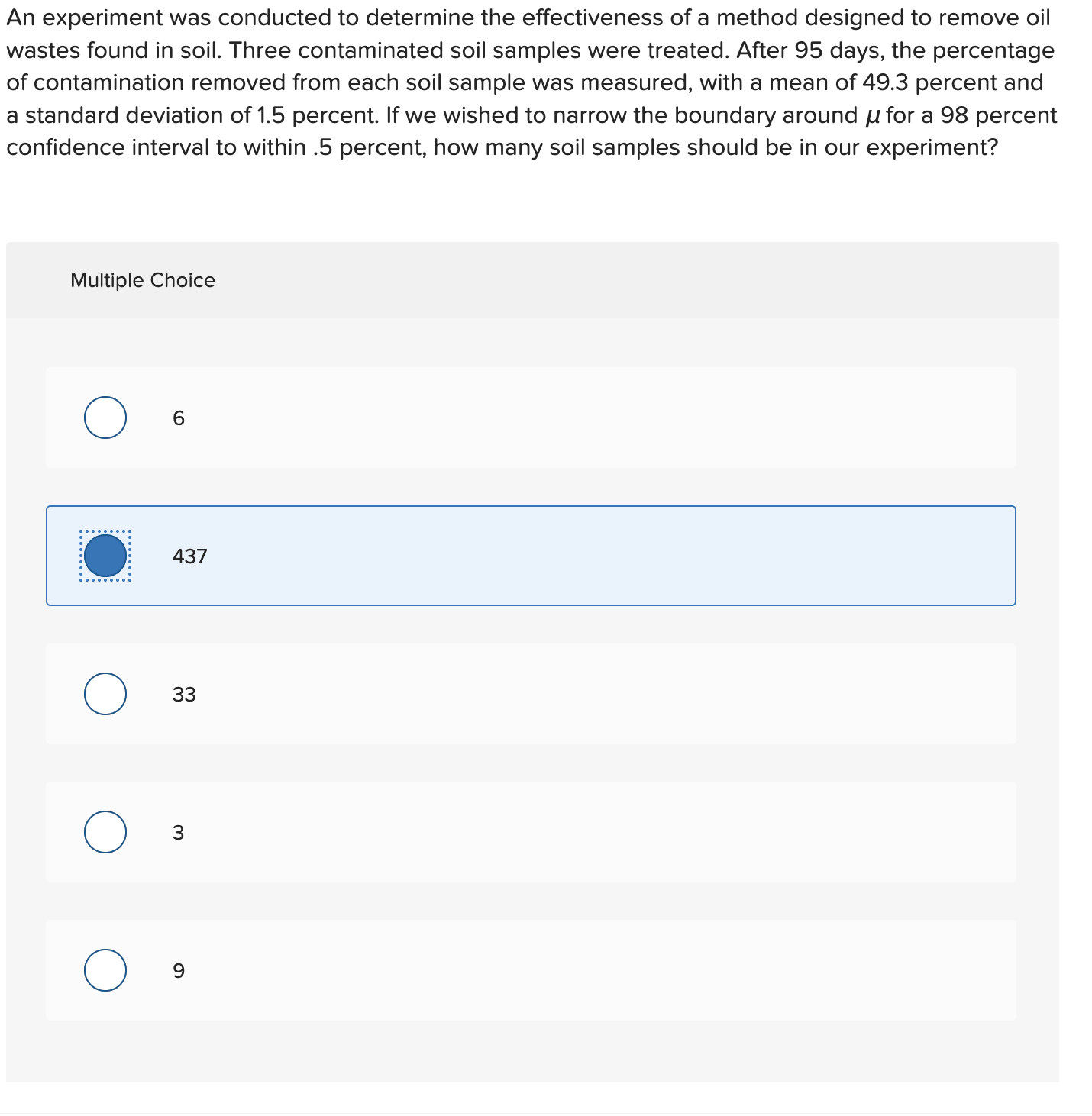Deselect the currently chosen 437 option

click(x=105, y=556)
